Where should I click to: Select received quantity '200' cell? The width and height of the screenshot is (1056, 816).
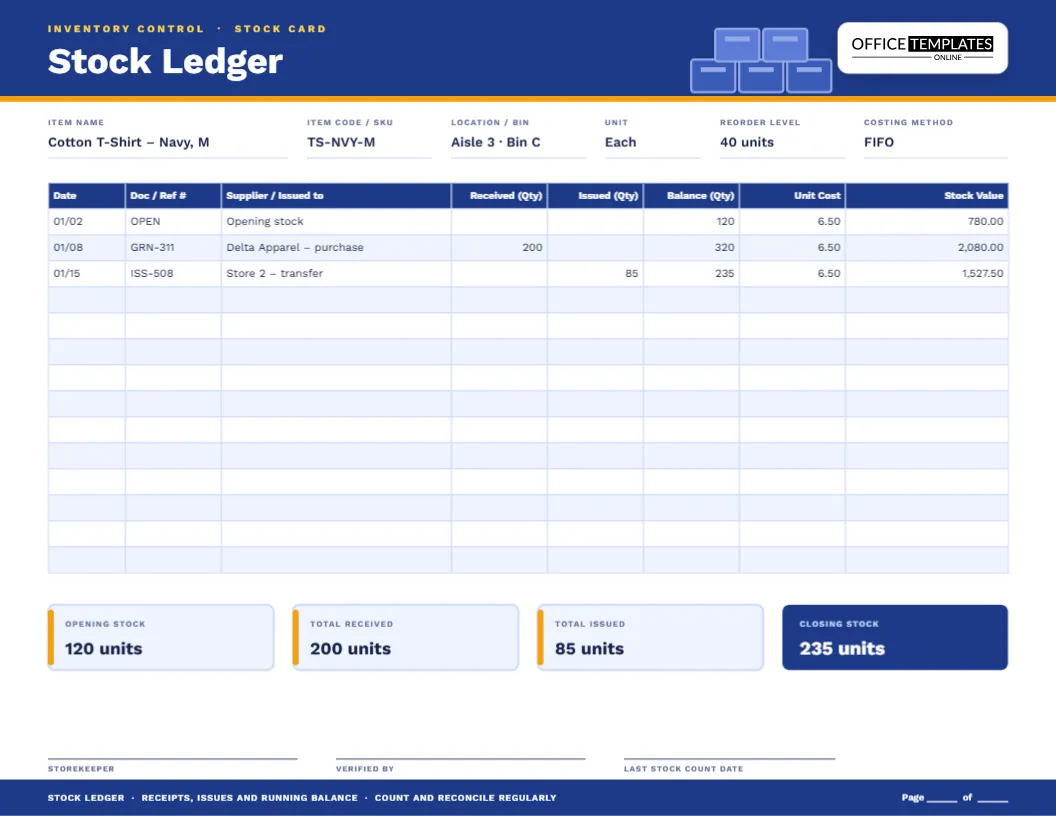500,247
